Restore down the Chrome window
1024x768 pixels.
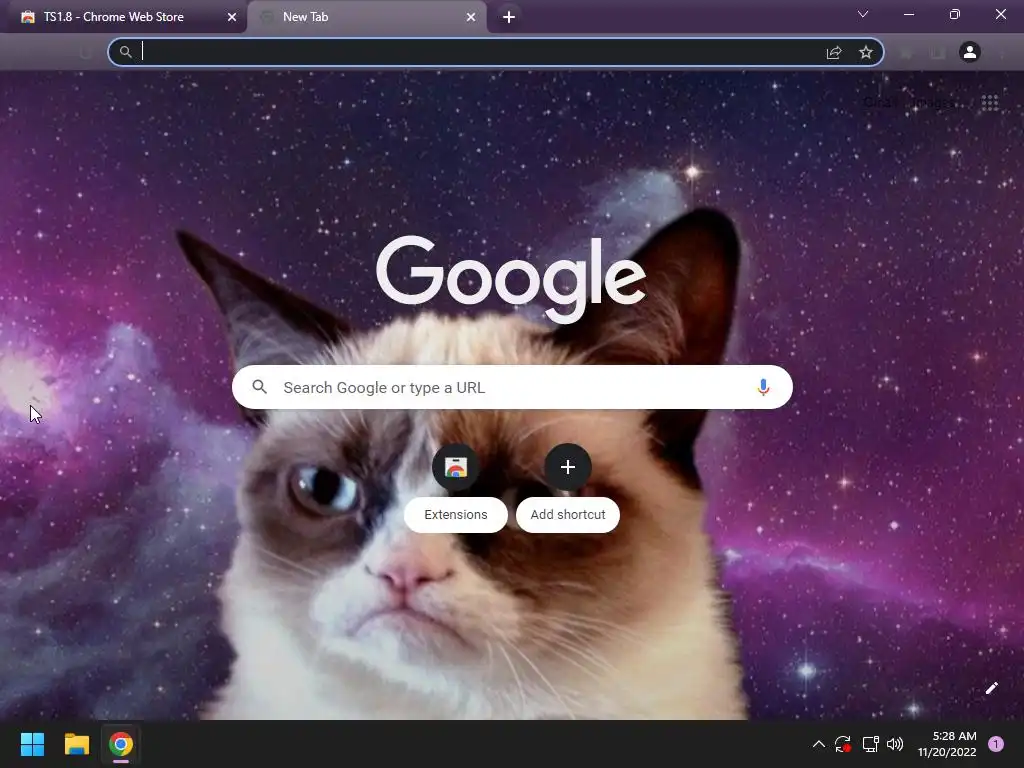955,14
